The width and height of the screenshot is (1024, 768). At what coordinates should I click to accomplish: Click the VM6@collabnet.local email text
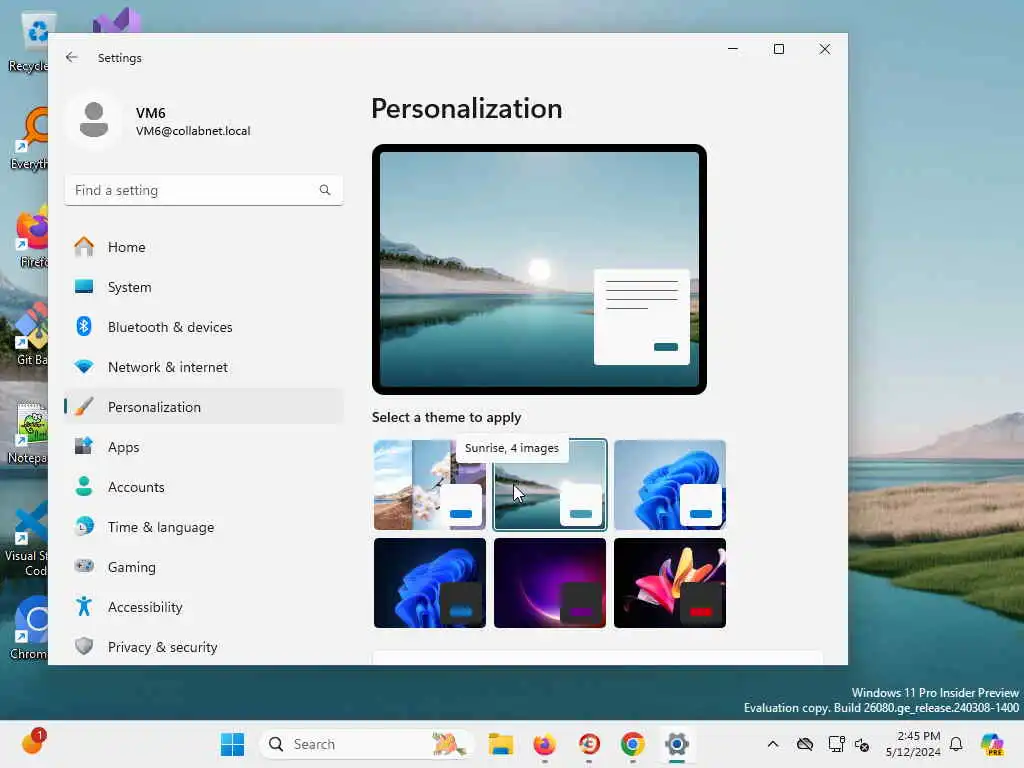click(193, 131)
